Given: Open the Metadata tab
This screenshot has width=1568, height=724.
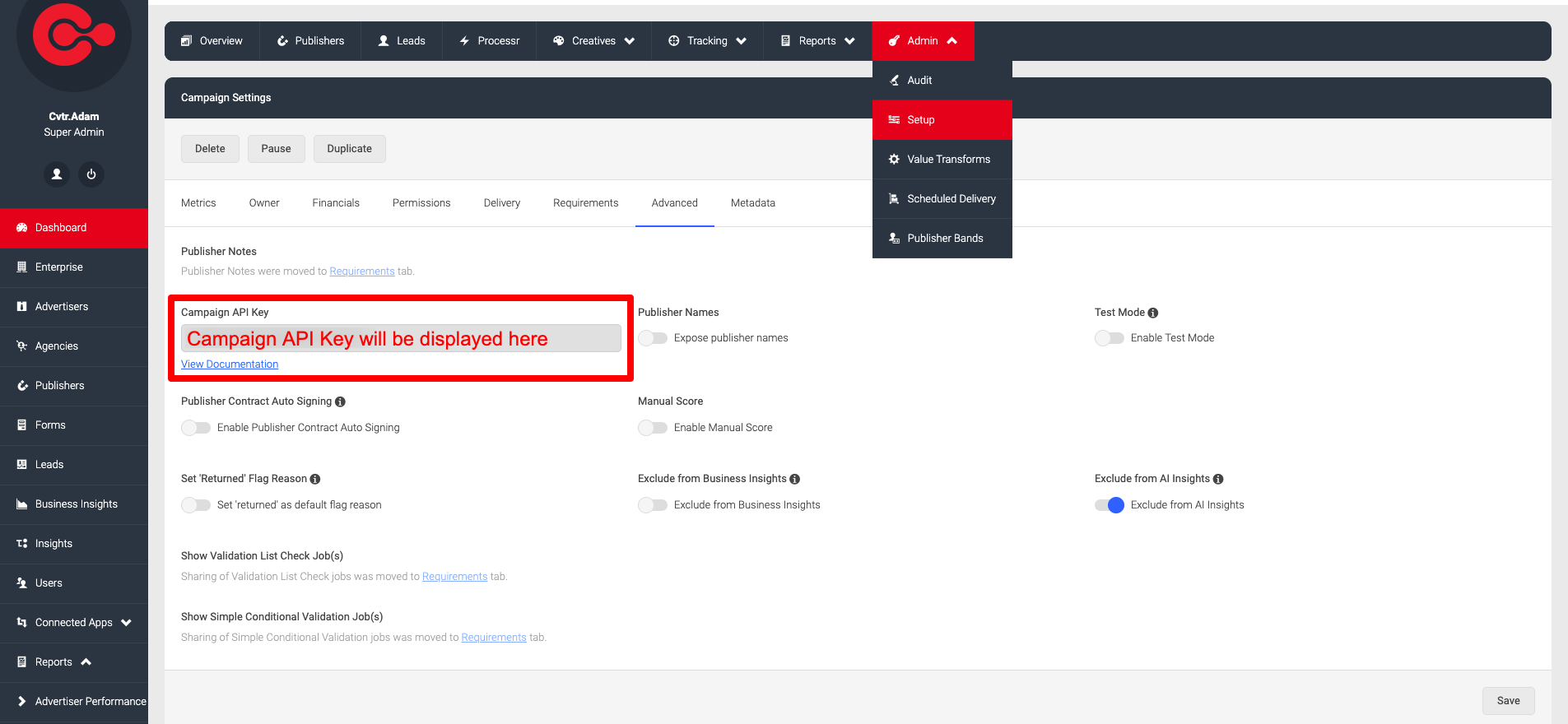Looking at the screenshot, I should pyautogui.click(x=753, y=203).
